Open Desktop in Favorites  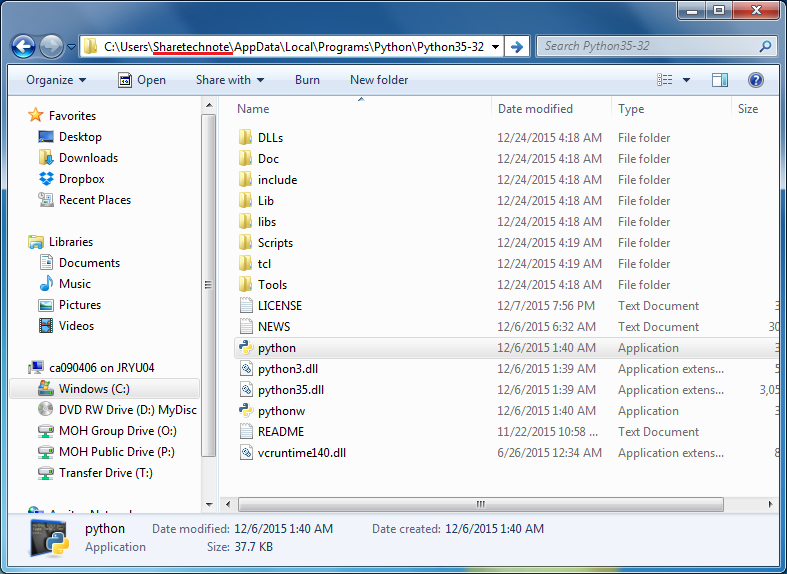pos(70,136)
